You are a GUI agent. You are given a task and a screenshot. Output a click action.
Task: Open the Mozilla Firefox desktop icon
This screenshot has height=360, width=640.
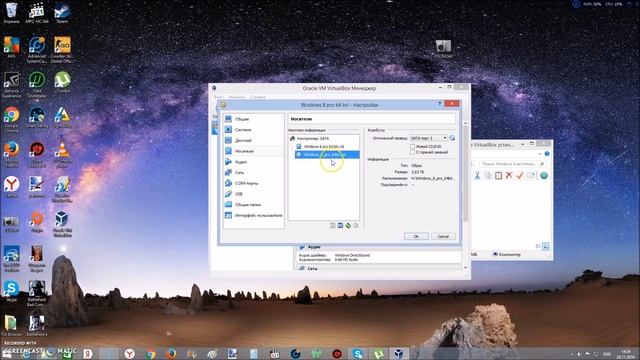[x=11, y=154]
